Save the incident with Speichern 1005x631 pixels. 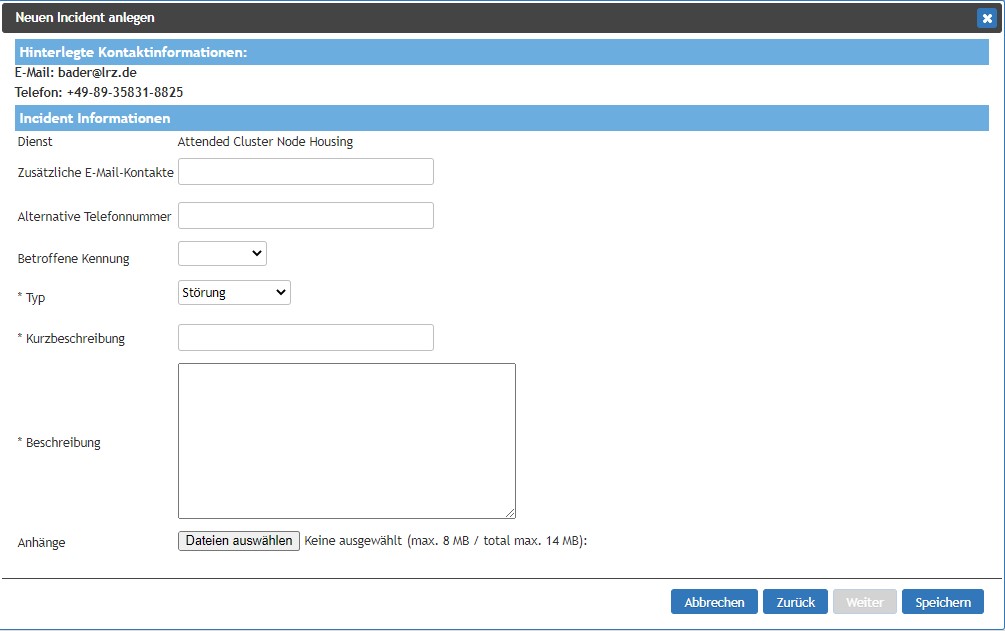coord(942,602)
